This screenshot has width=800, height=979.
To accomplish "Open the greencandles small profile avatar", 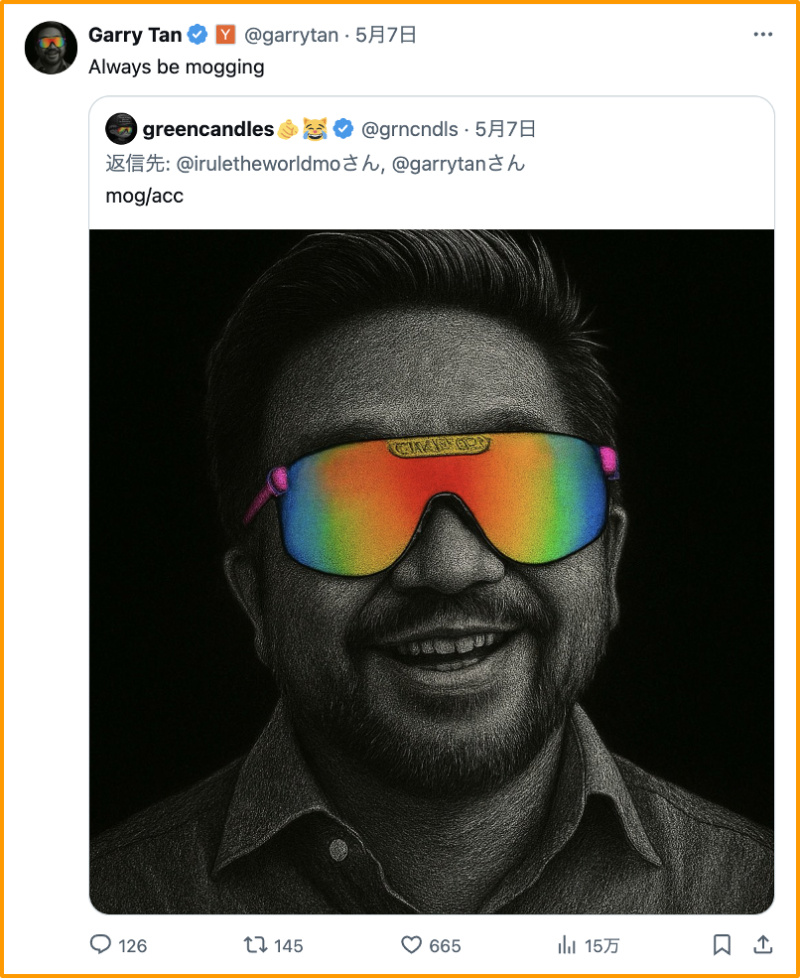I will click(120, 129).
